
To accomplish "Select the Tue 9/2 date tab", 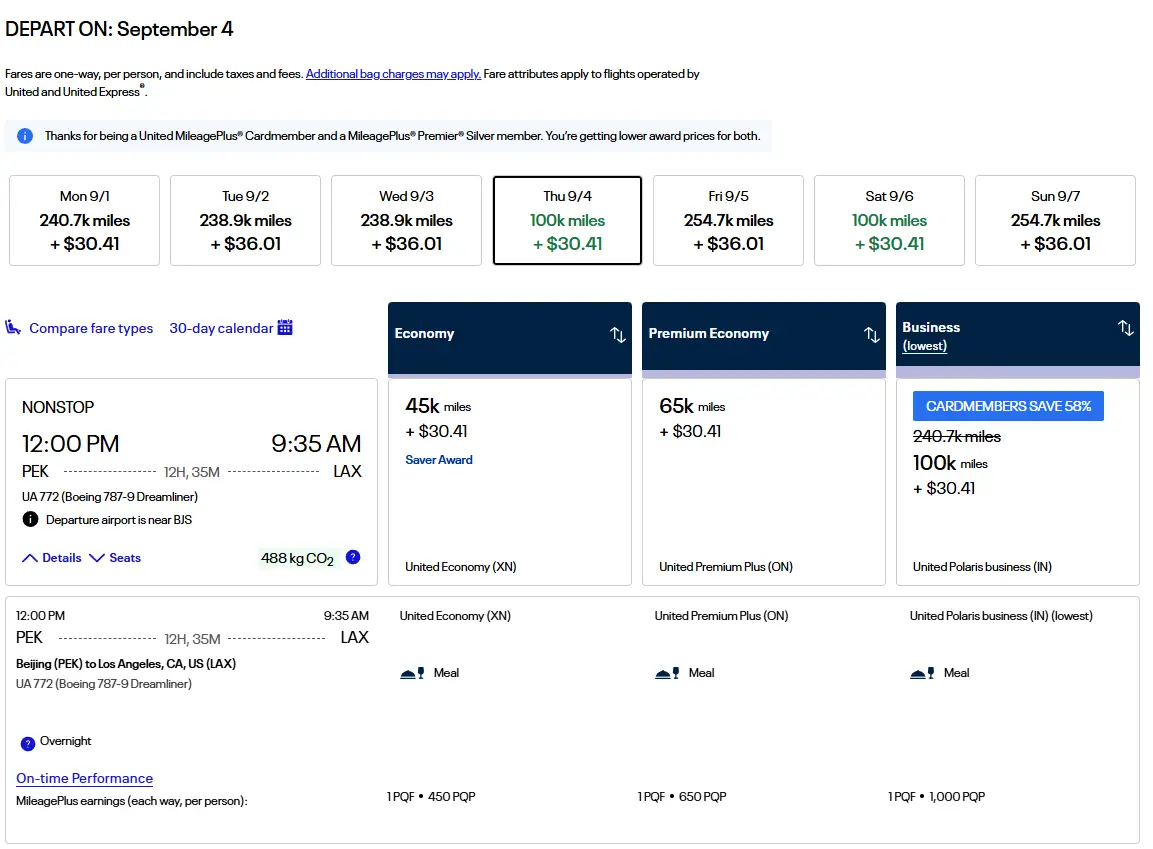I will point(246,221).
